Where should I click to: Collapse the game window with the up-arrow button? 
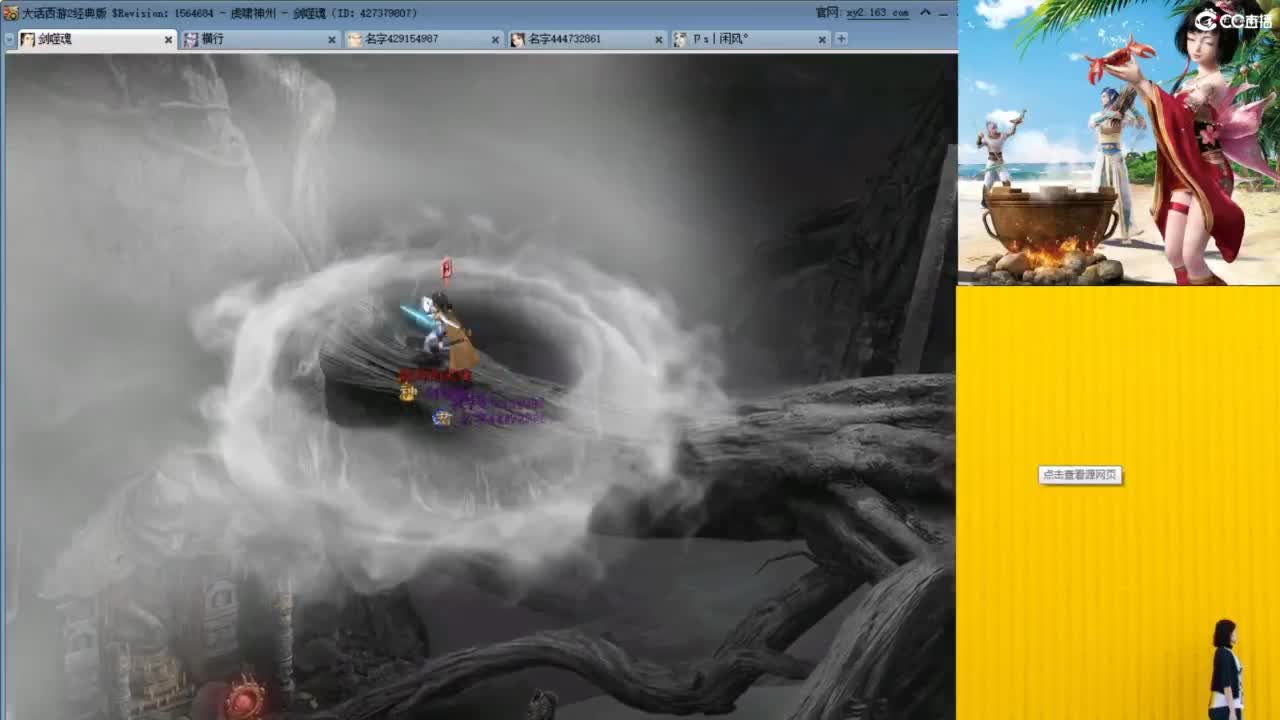pyautogui.click(x=925, y=13)
